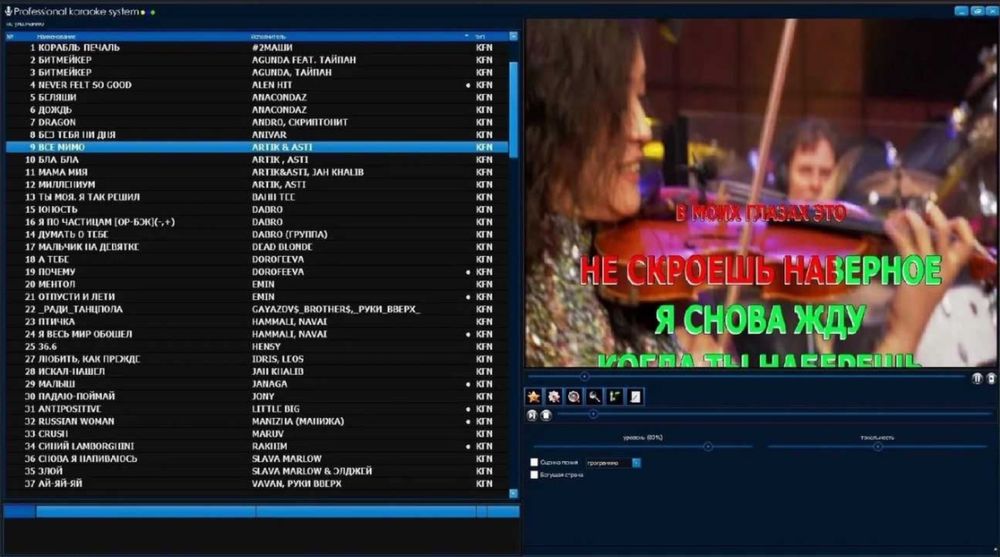
Task: Select song 'МЕНТОЛ'
Action: click(x=57, y=284)
